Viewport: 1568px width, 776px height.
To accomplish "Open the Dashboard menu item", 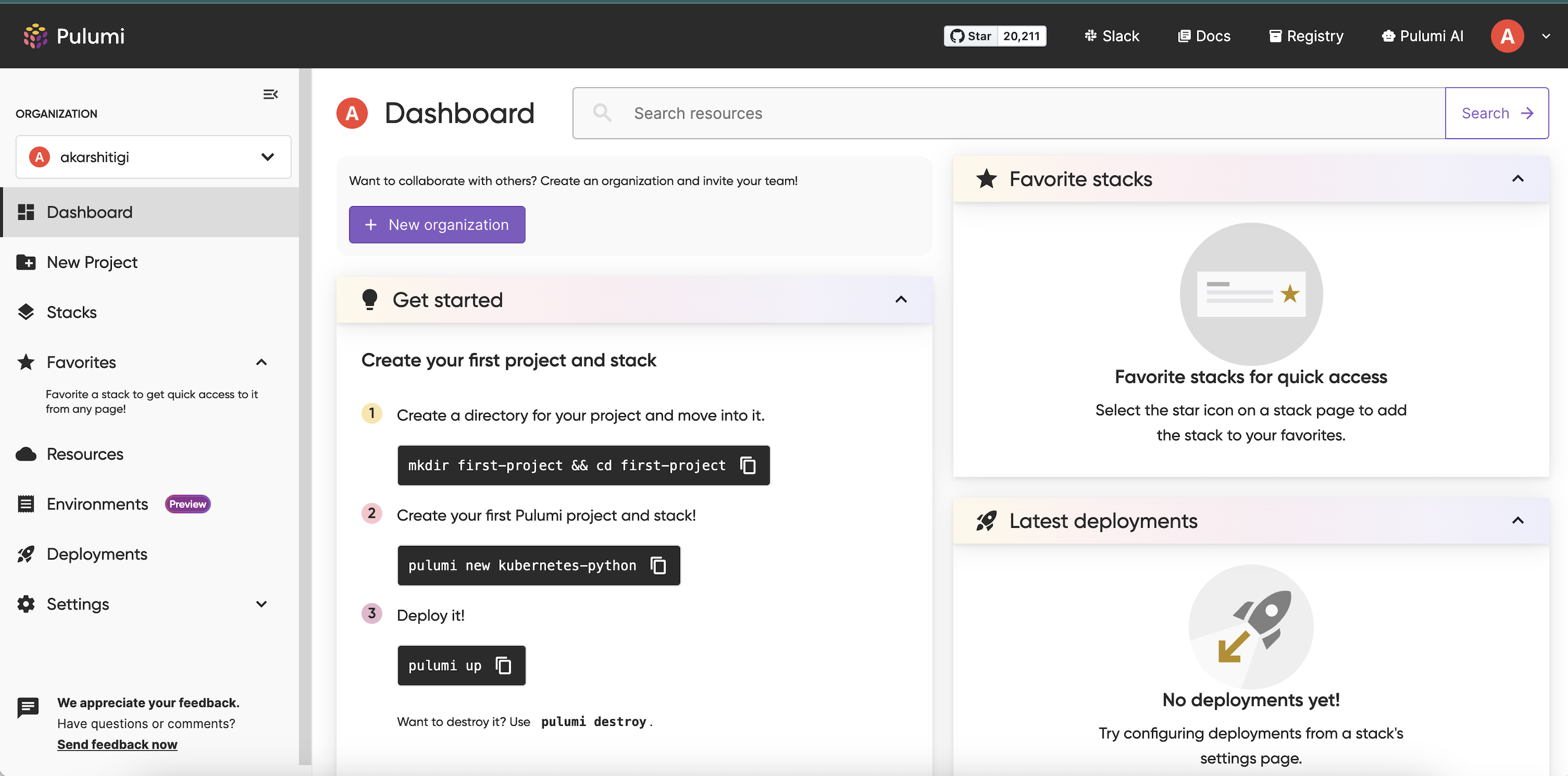I will coord(89,211).
